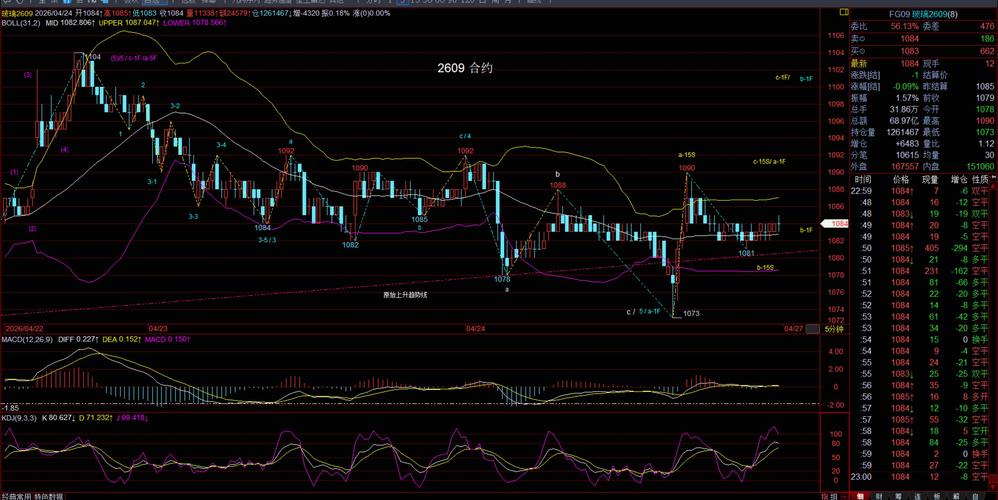Click the '2609 合约' chart annotation

pos(465,68)
